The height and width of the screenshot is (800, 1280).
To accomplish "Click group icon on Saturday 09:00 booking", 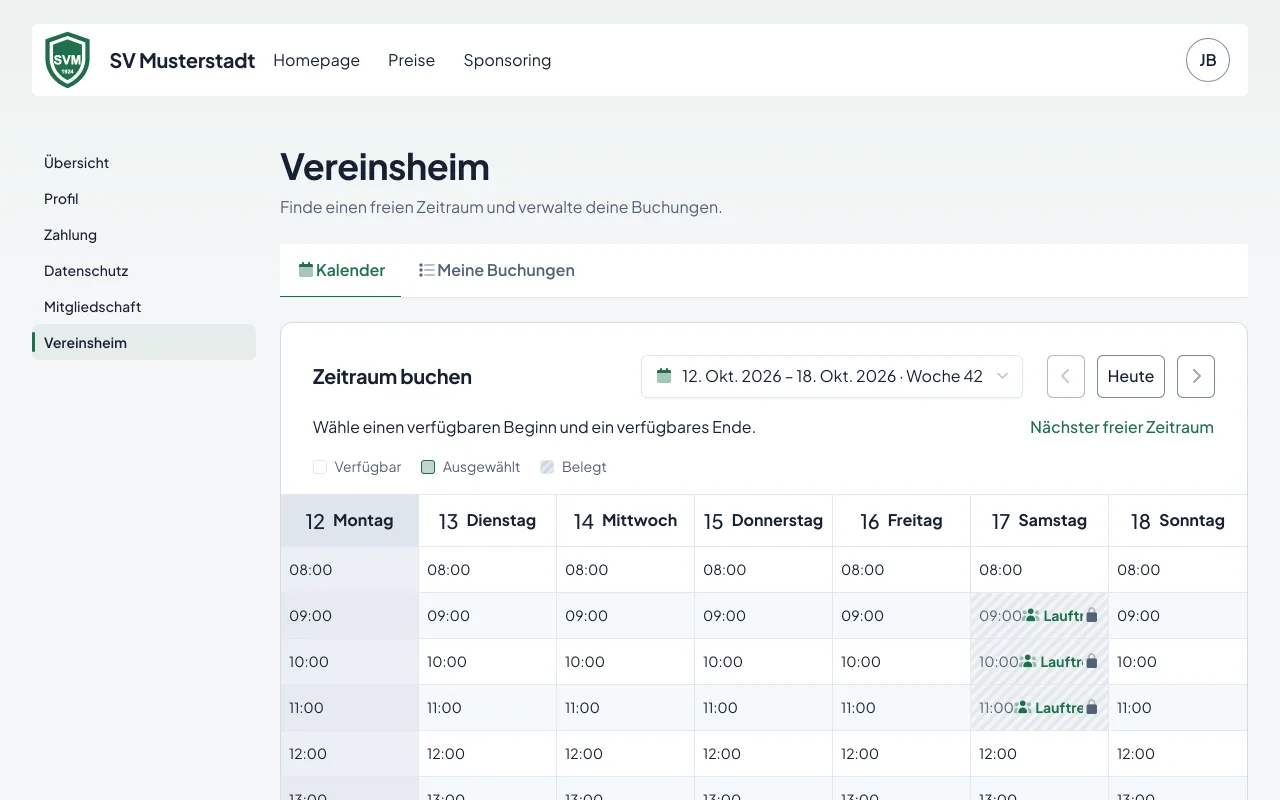I will 1032,616.
